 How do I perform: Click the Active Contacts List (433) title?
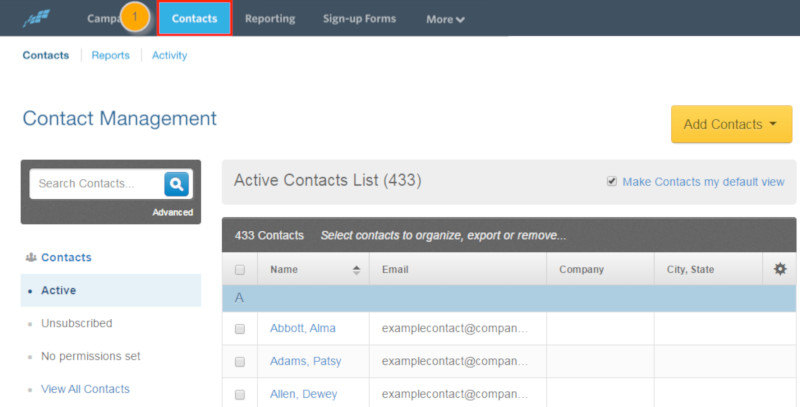pos(328,180)
